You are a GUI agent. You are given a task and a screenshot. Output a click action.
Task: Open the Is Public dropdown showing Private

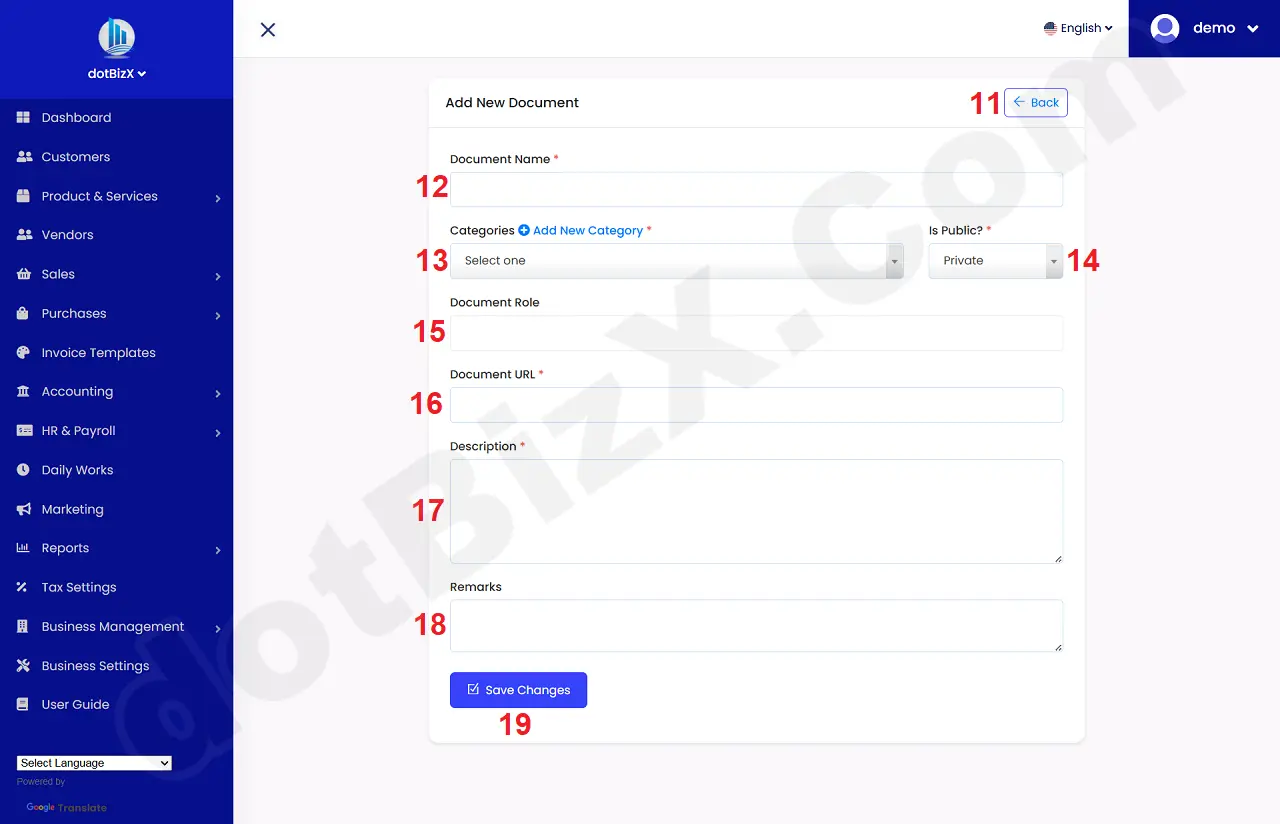(995, 260)
